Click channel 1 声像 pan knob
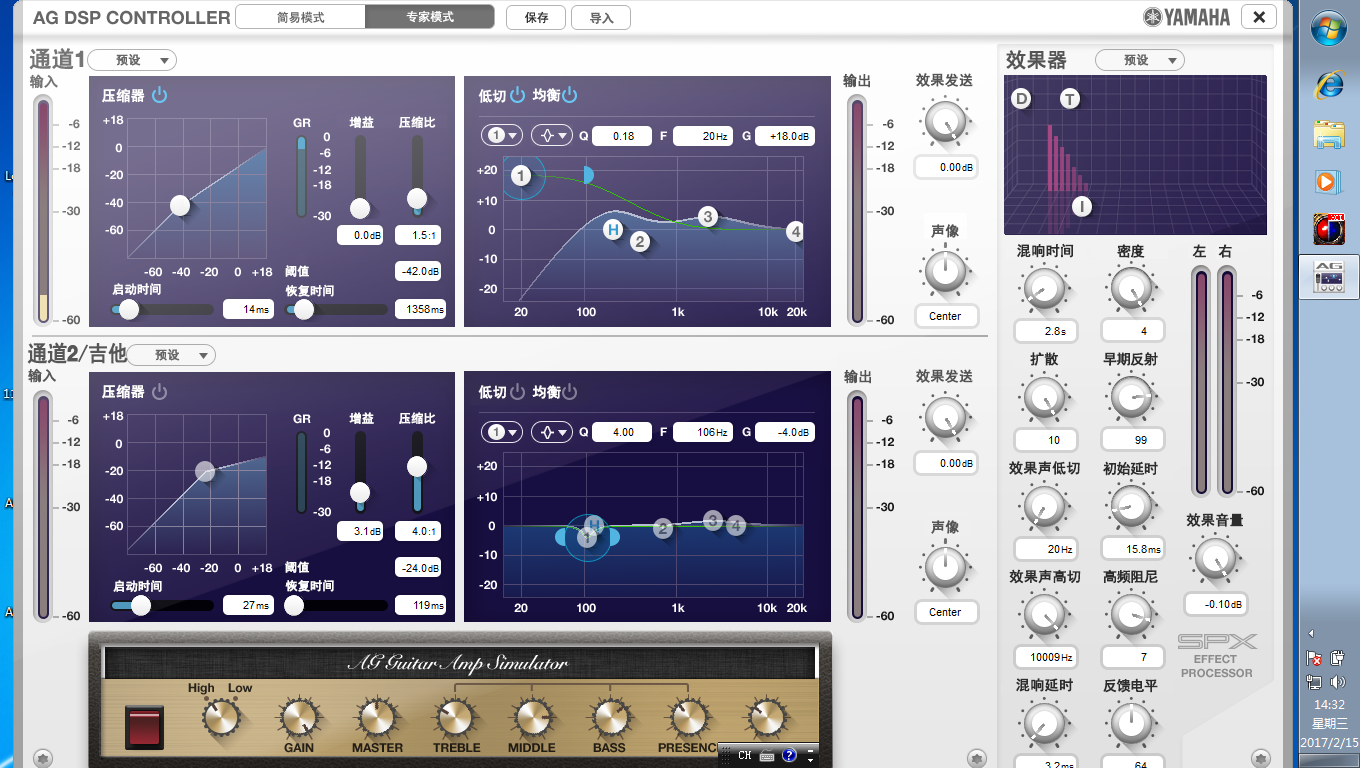 point(945,272)
